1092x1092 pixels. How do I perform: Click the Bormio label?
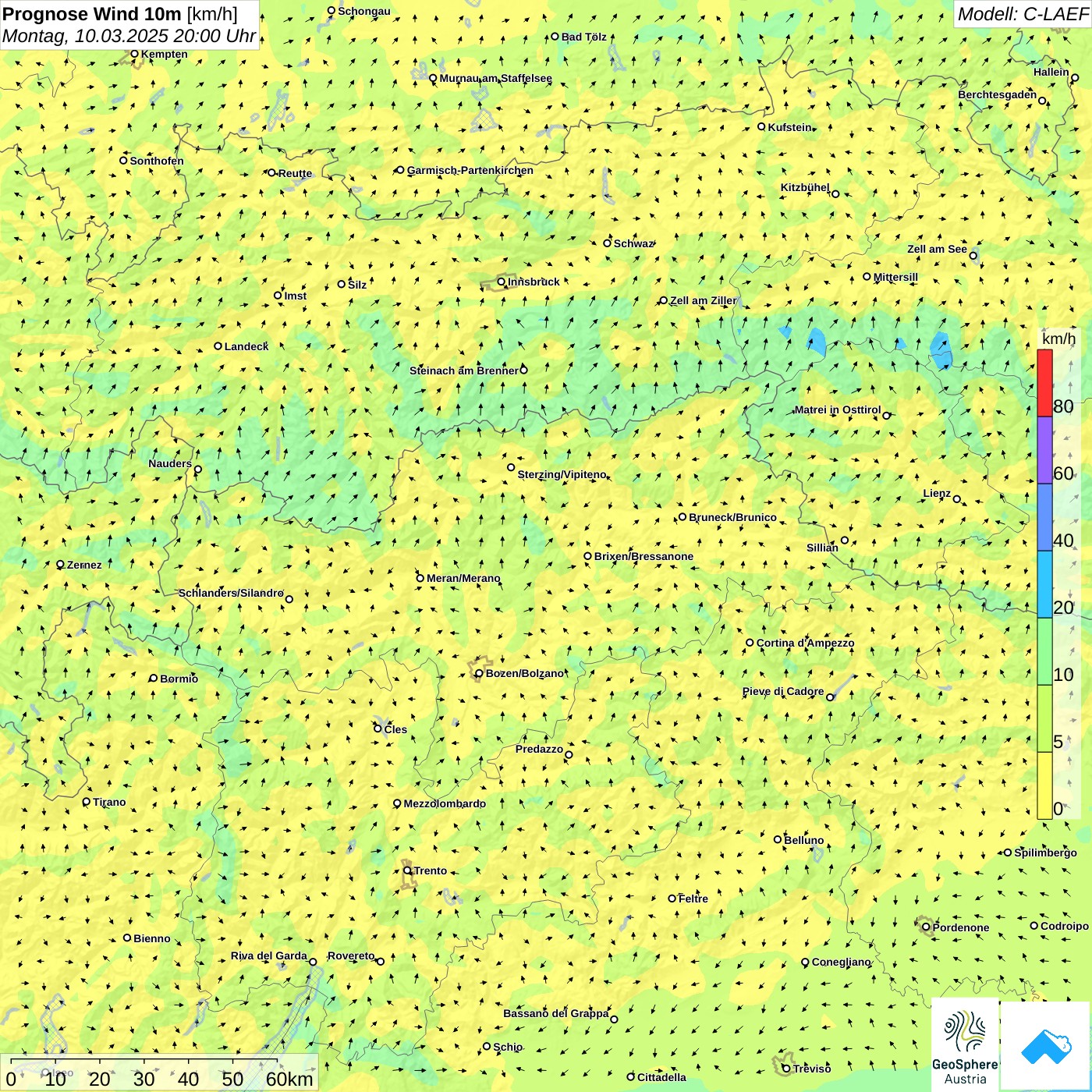pyautogui.click(x=179, y=679)
